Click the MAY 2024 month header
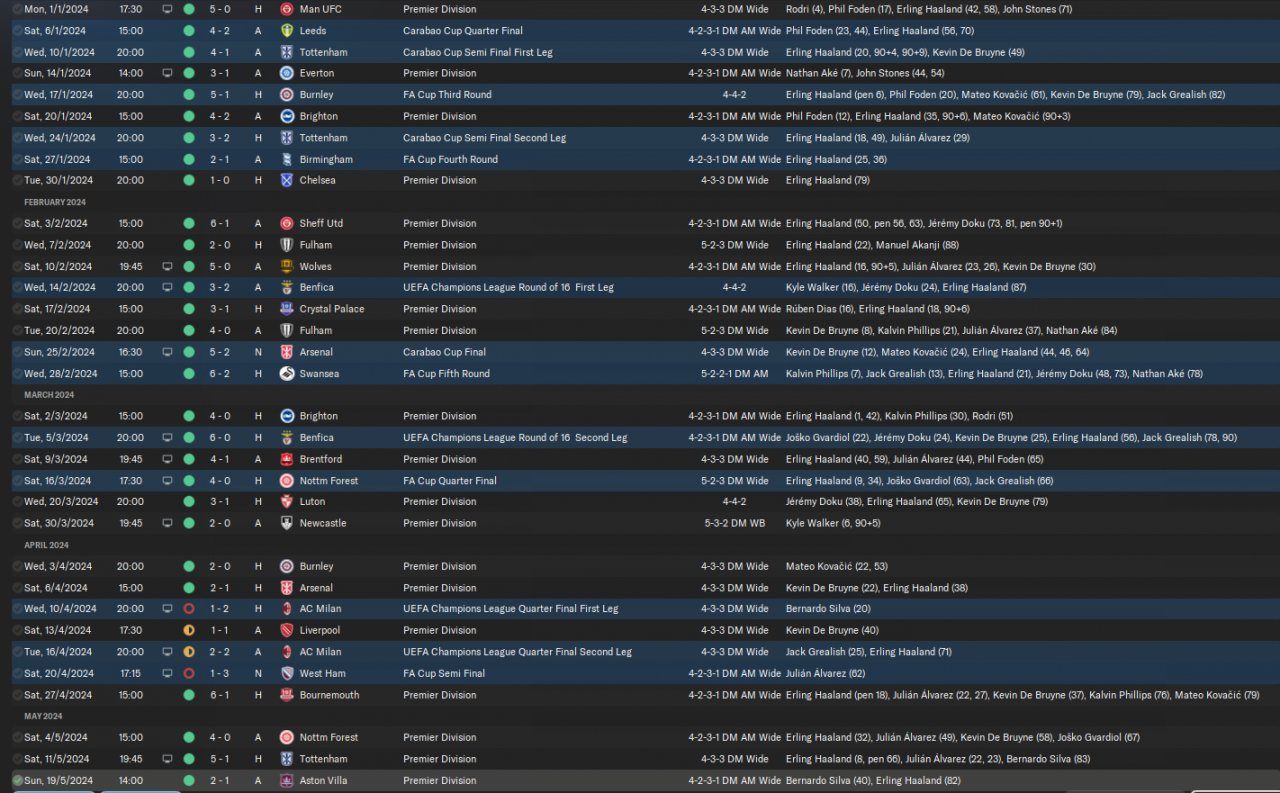The height and width of the screenshot is (793, 1280). [43, 716]
